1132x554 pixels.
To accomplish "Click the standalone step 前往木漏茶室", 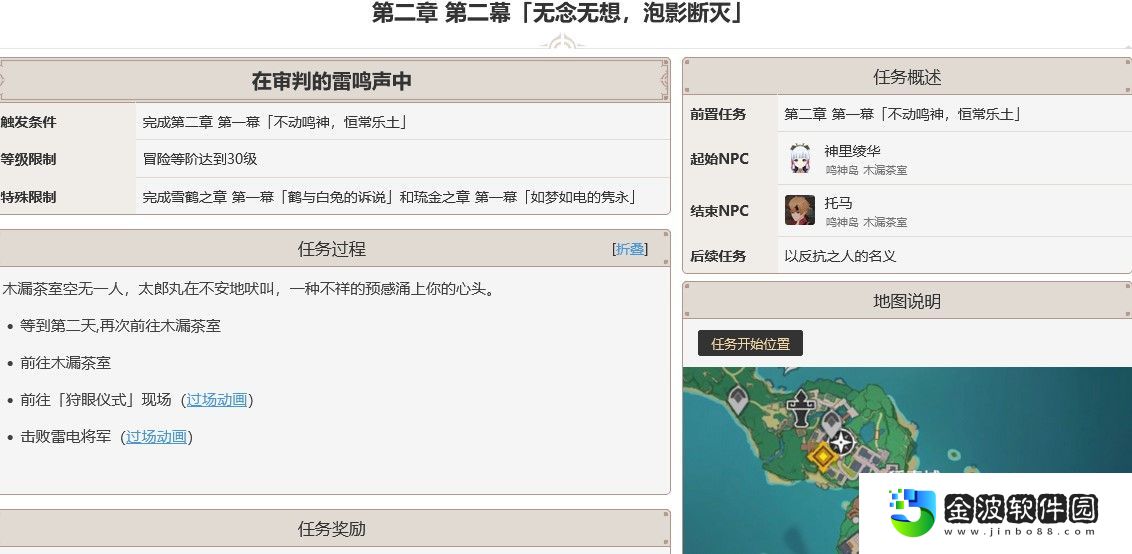I will 66,363.
